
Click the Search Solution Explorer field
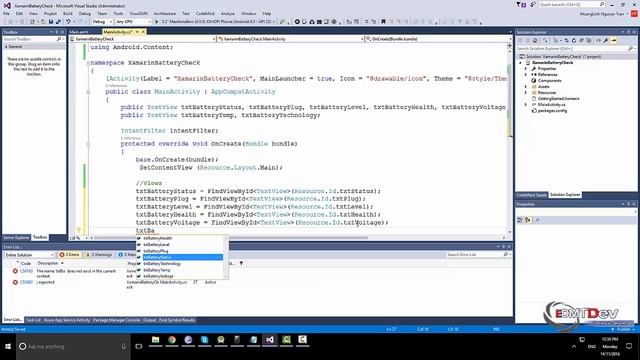pos(576,49)
